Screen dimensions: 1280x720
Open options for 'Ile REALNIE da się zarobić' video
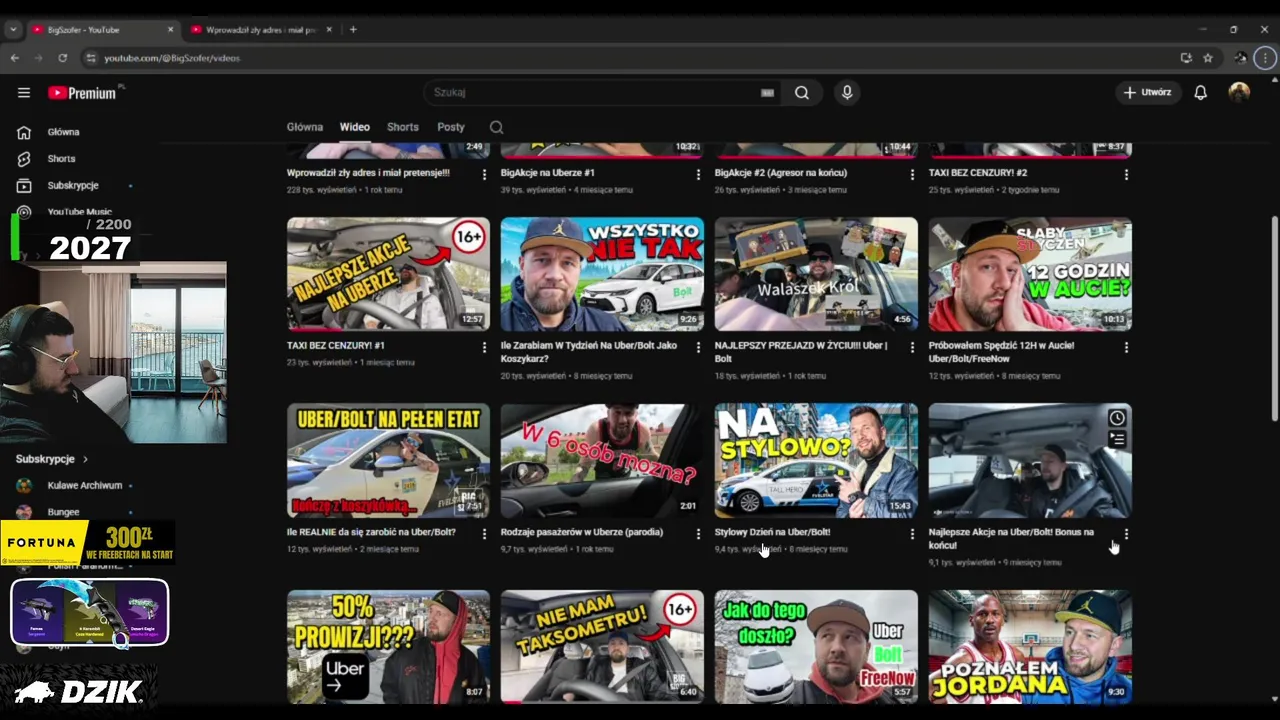coord(484,534)
